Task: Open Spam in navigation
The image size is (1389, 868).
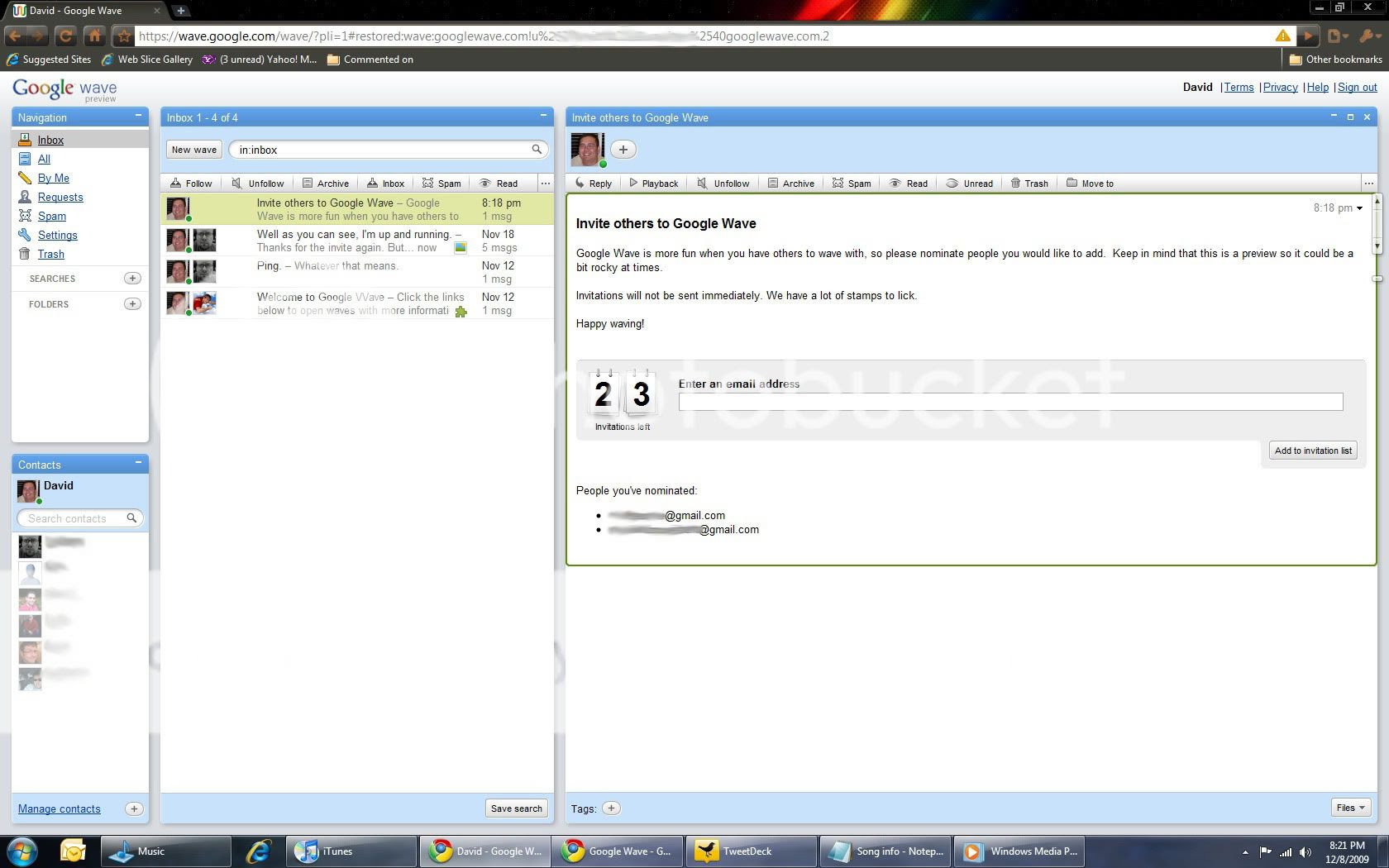Action: tap(52, 216)
